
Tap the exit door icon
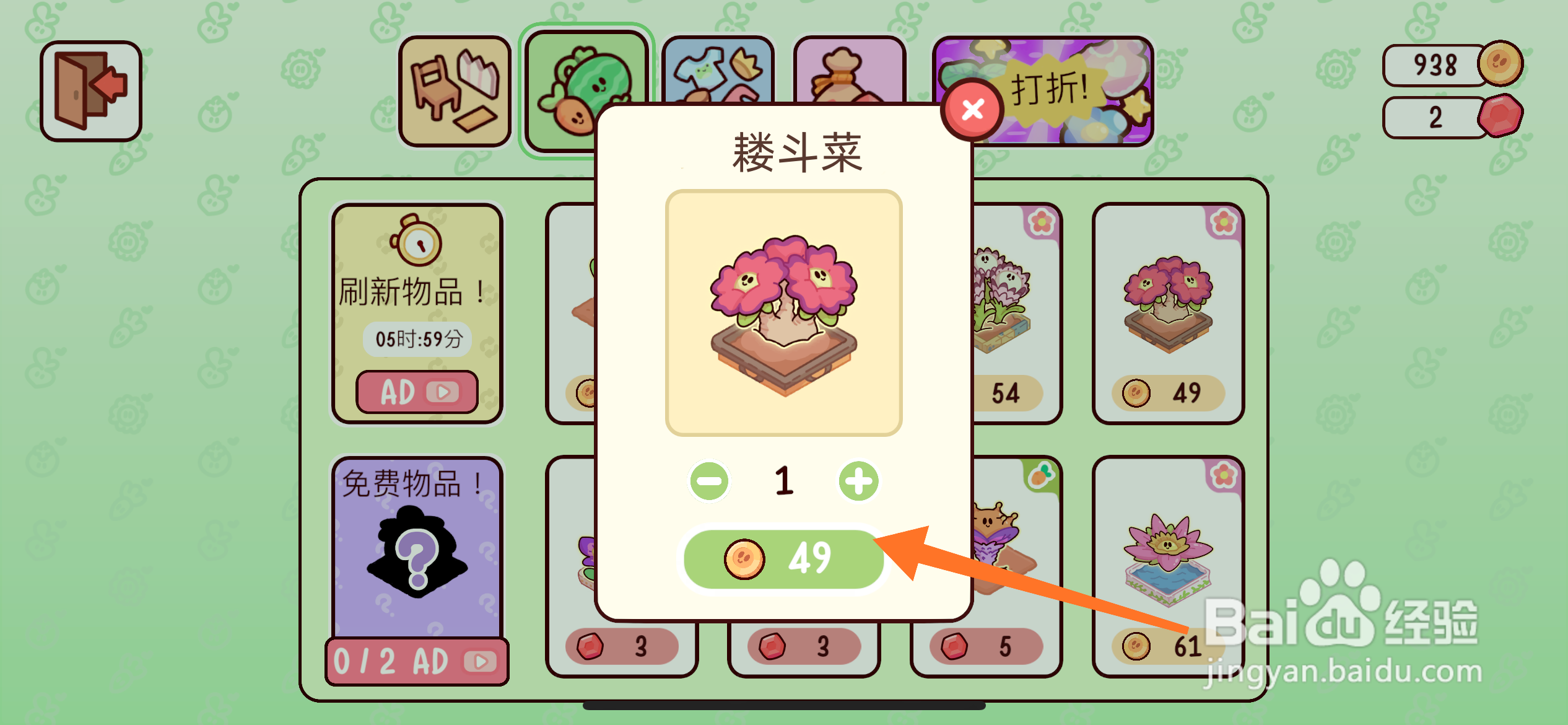pos(91,91)
